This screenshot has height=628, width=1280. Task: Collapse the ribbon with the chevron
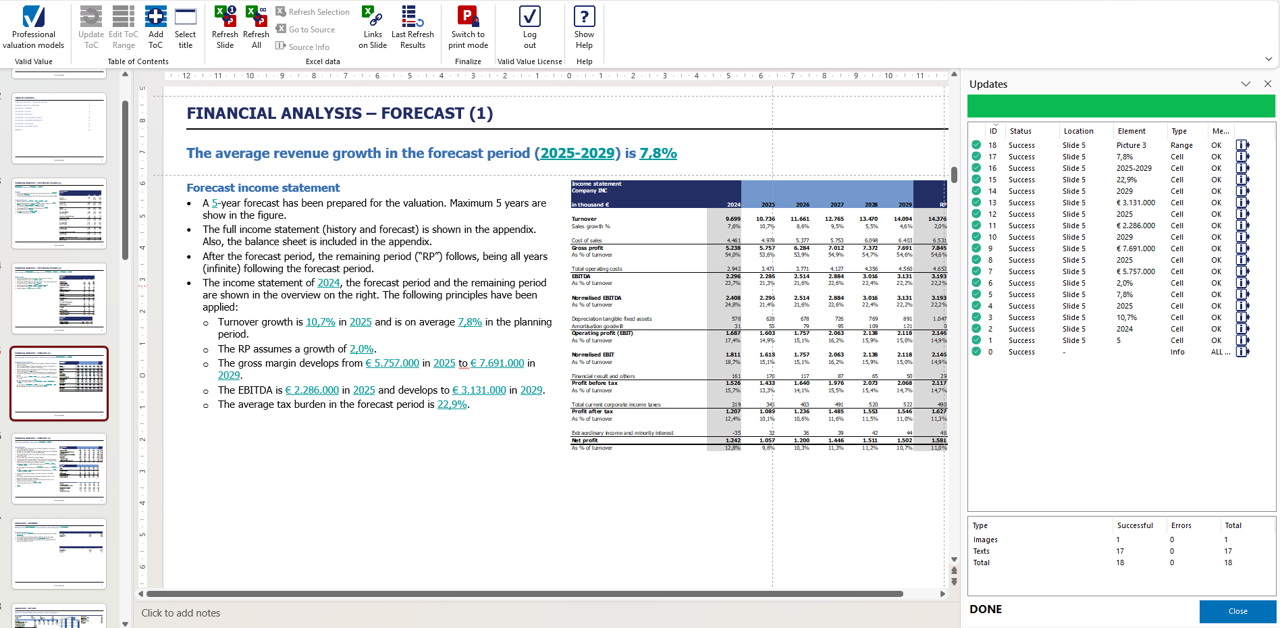pos(1268,59)
